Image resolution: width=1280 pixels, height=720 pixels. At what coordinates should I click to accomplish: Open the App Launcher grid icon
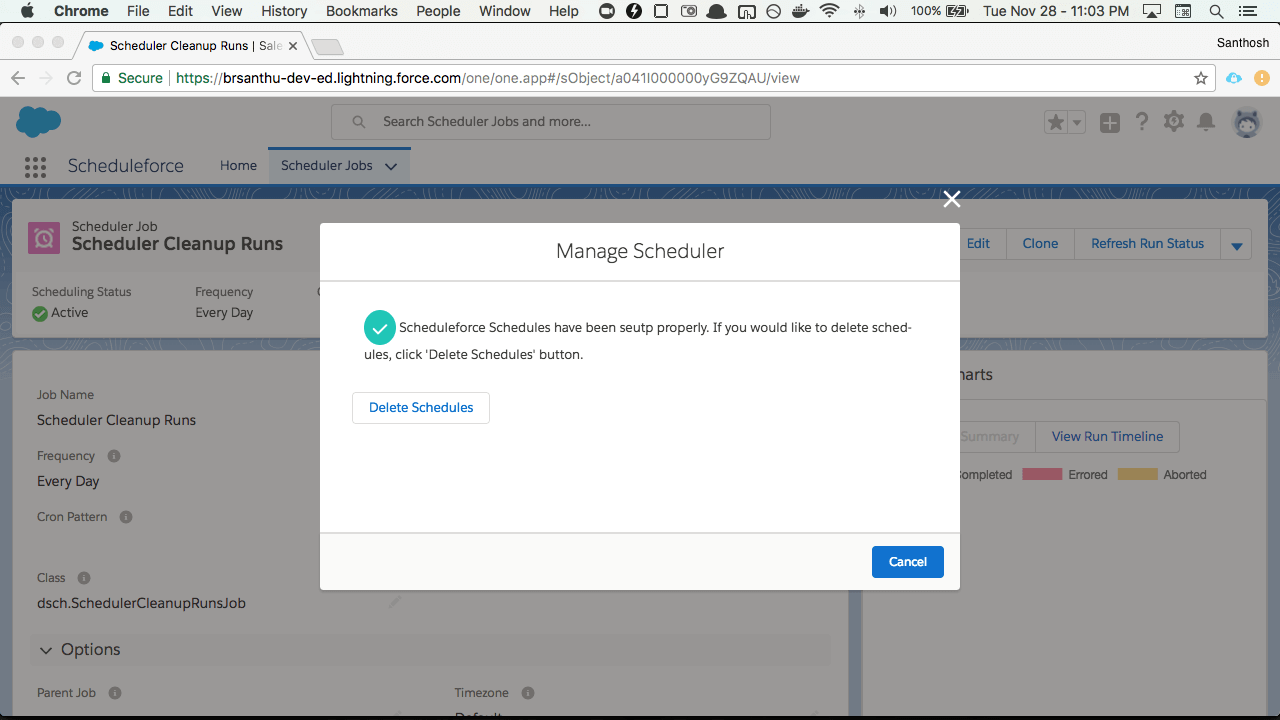click(x=35, y=166)
